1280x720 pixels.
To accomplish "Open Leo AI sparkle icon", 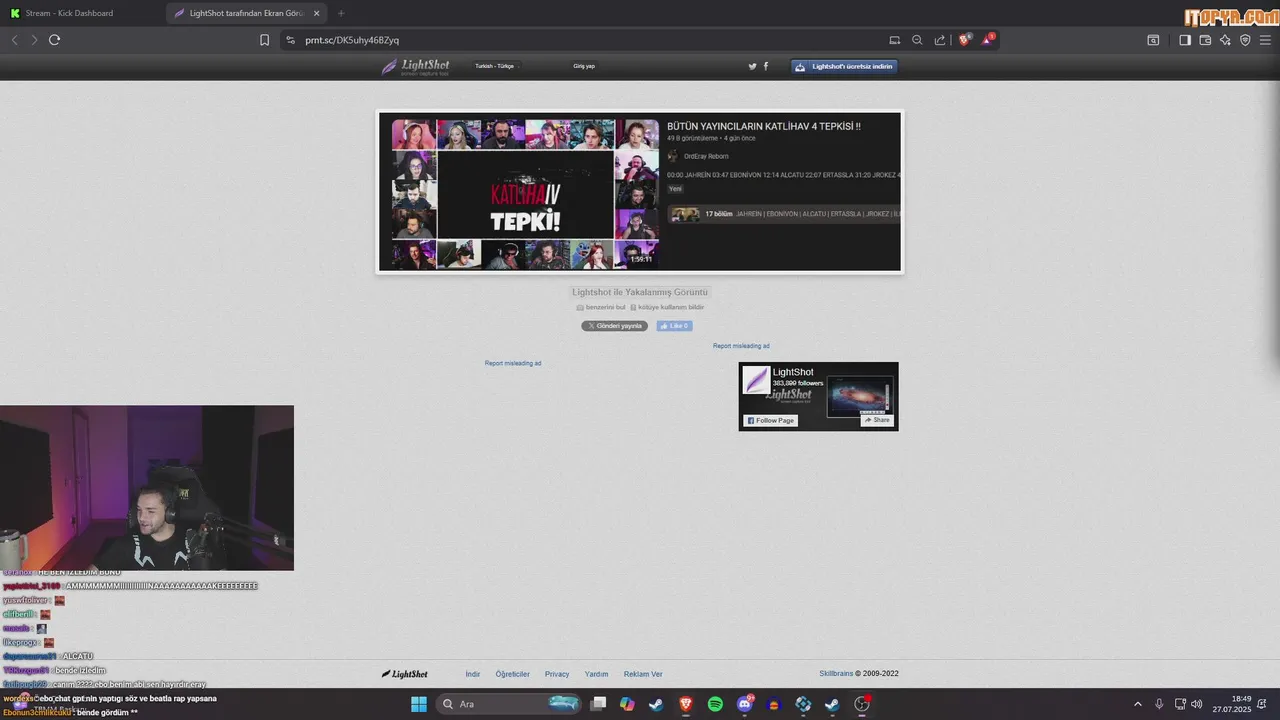I will pos(1225,40).
